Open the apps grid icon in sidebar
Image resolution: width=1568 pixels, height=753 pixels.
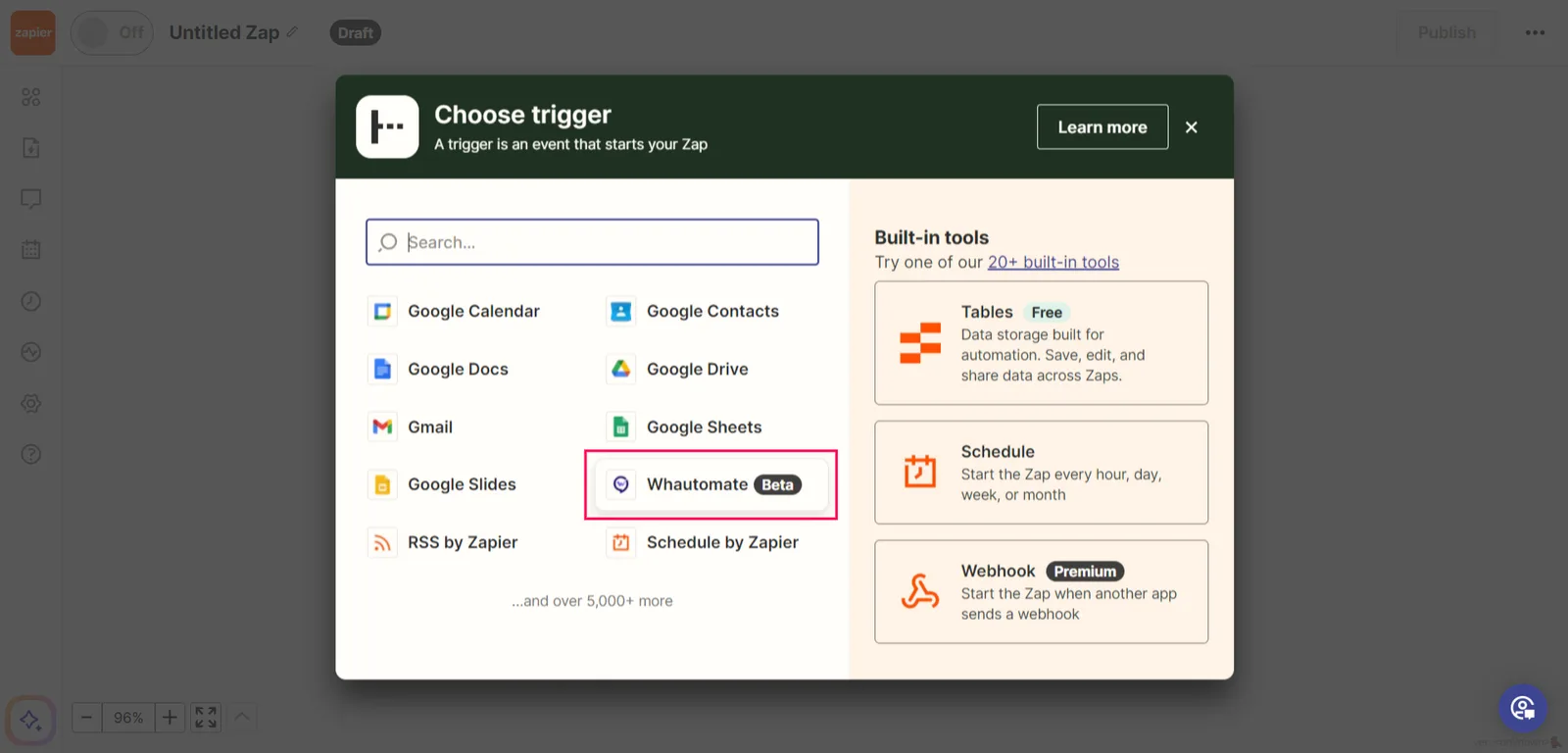point(31,97)
